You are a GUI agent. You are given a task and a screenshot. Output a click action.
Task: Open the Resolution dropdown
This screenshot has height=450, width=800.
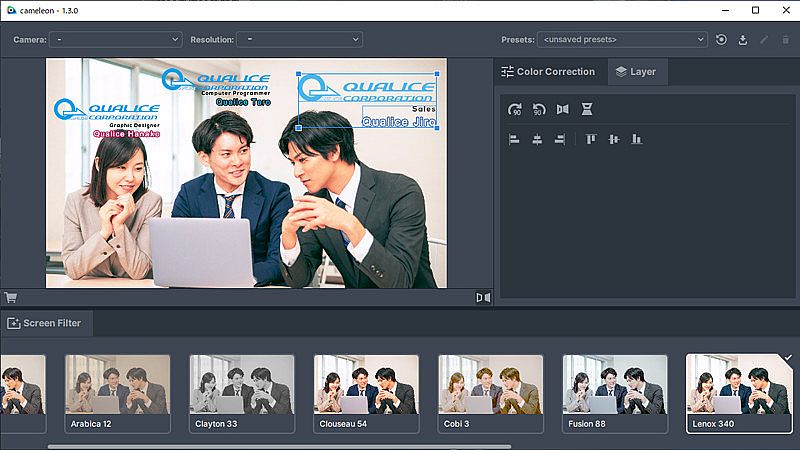299,40
